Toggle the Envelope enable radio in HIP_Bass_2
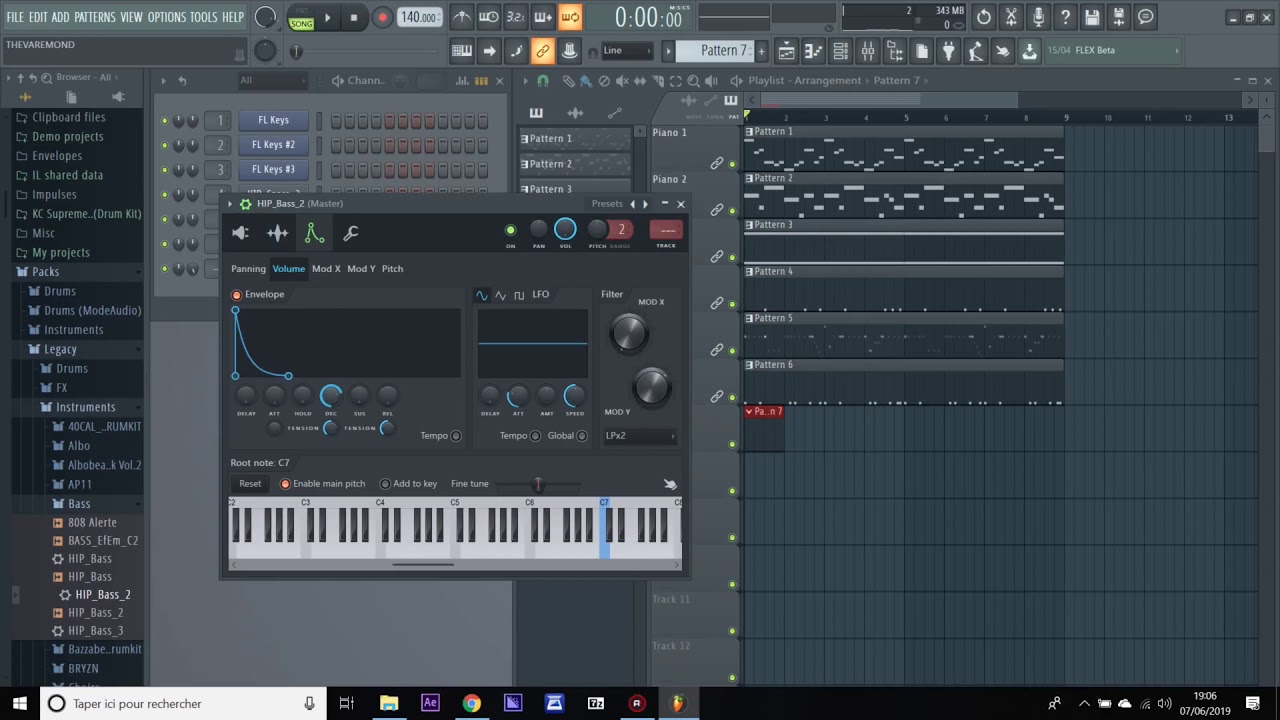1280x720 pixels. click(237, 295)
